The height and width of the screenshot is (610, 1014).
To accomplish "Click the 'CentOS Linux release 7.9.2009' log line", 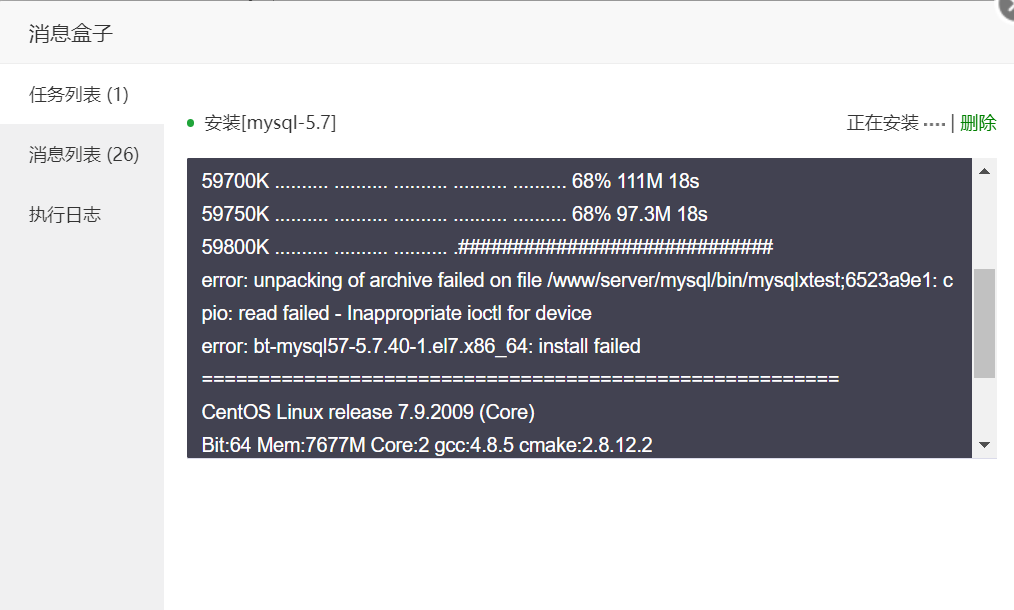I will click(x=368, y=412).
